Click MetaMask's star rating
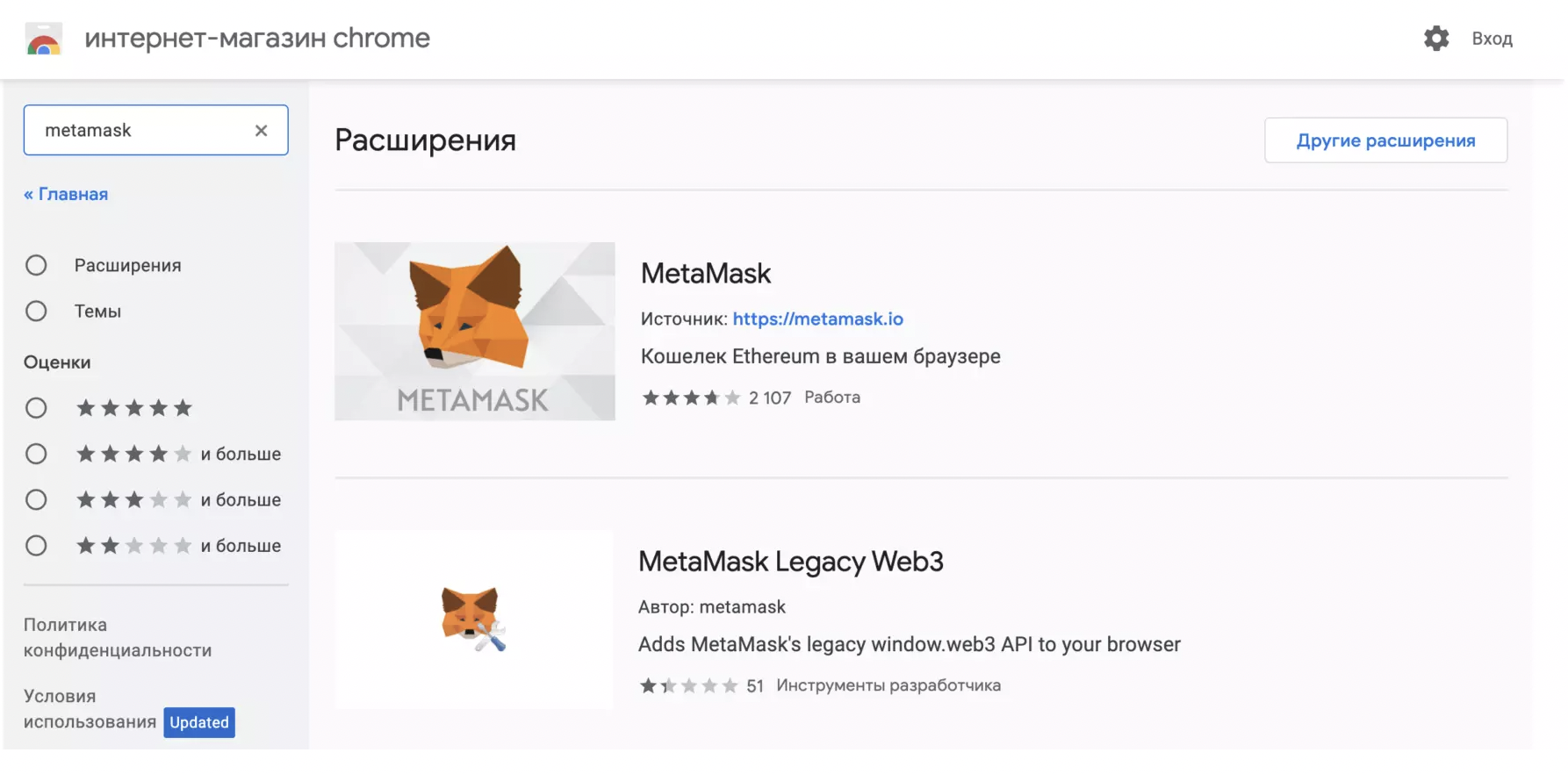Viewport: 1568px width, 774px height. click(x=691, y=398)
